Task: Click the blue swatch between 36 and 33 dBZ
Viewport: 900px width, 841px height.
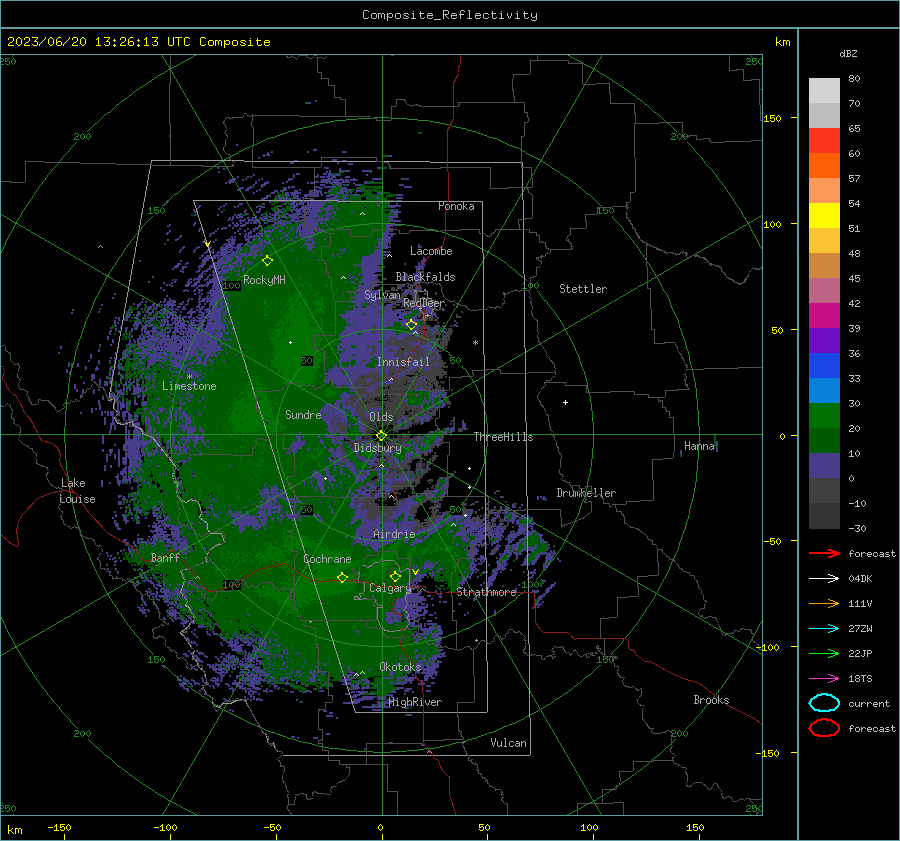Action: pos(824,366)
